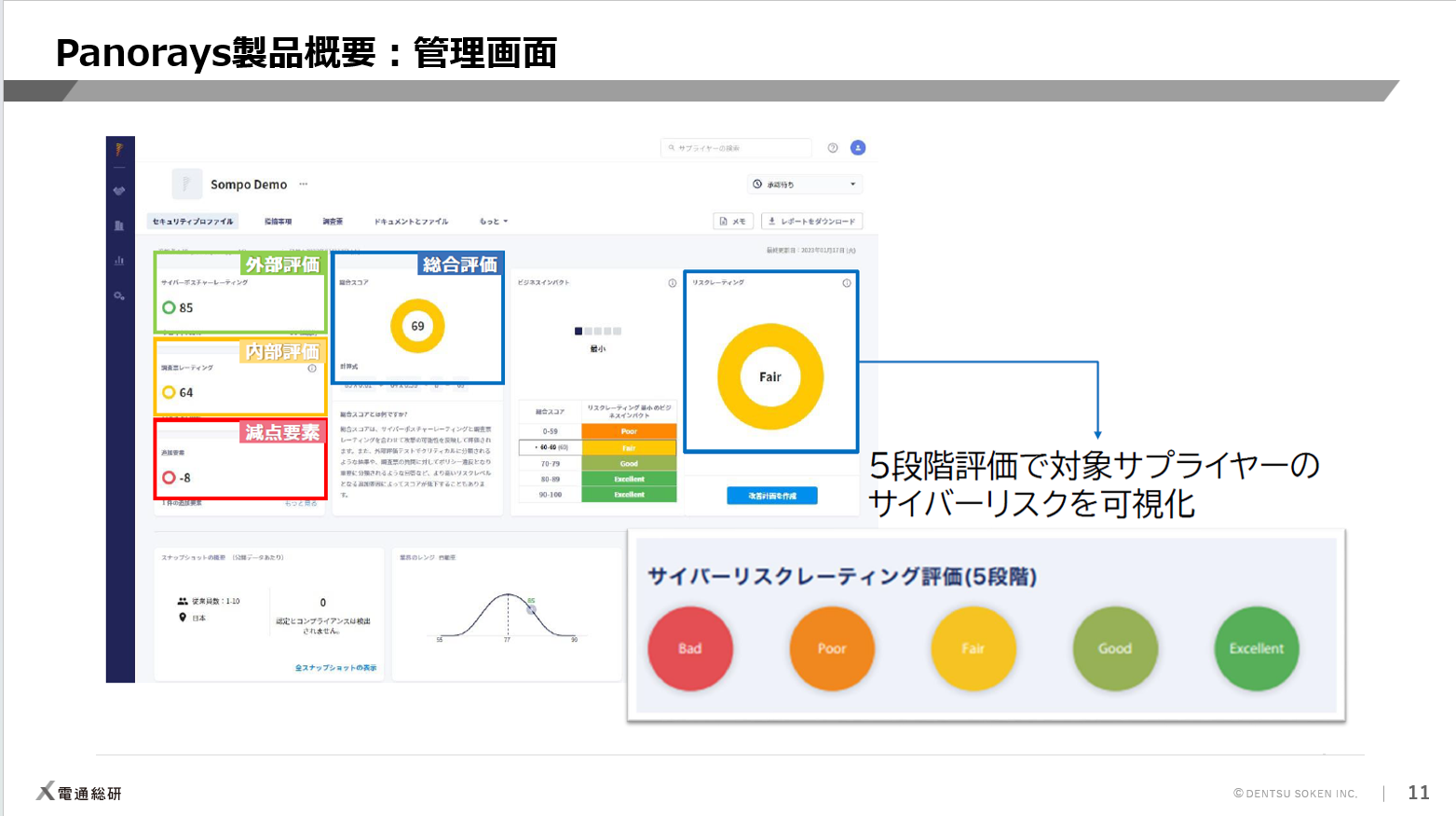Open the ellipsis menu next to Sompo Demo
The image size is (1456, 816).
click(303, 185)
